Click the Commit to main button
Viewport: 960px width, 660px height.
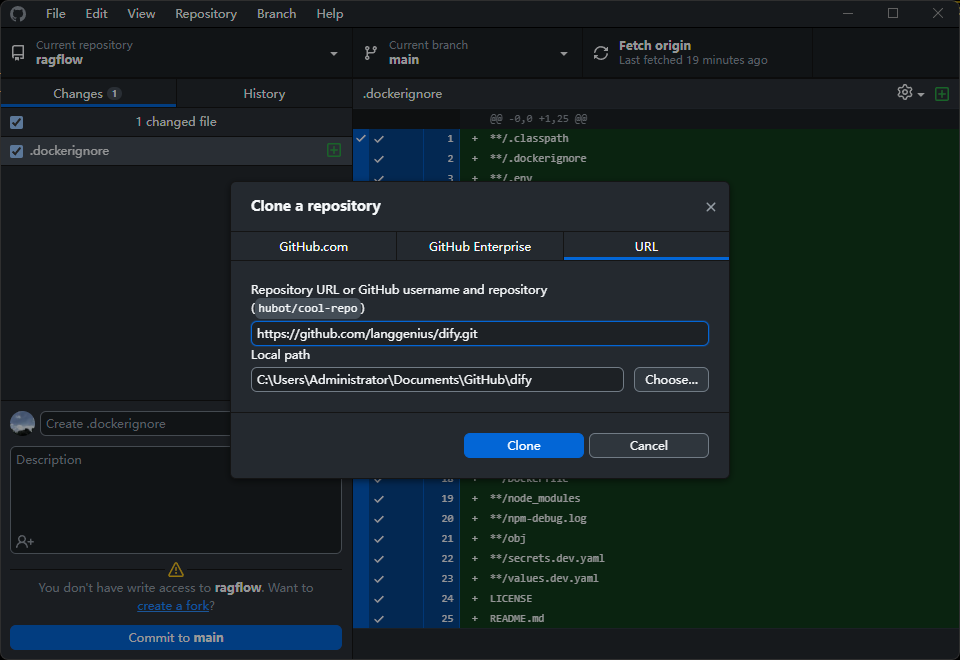[x=176, y=637]
